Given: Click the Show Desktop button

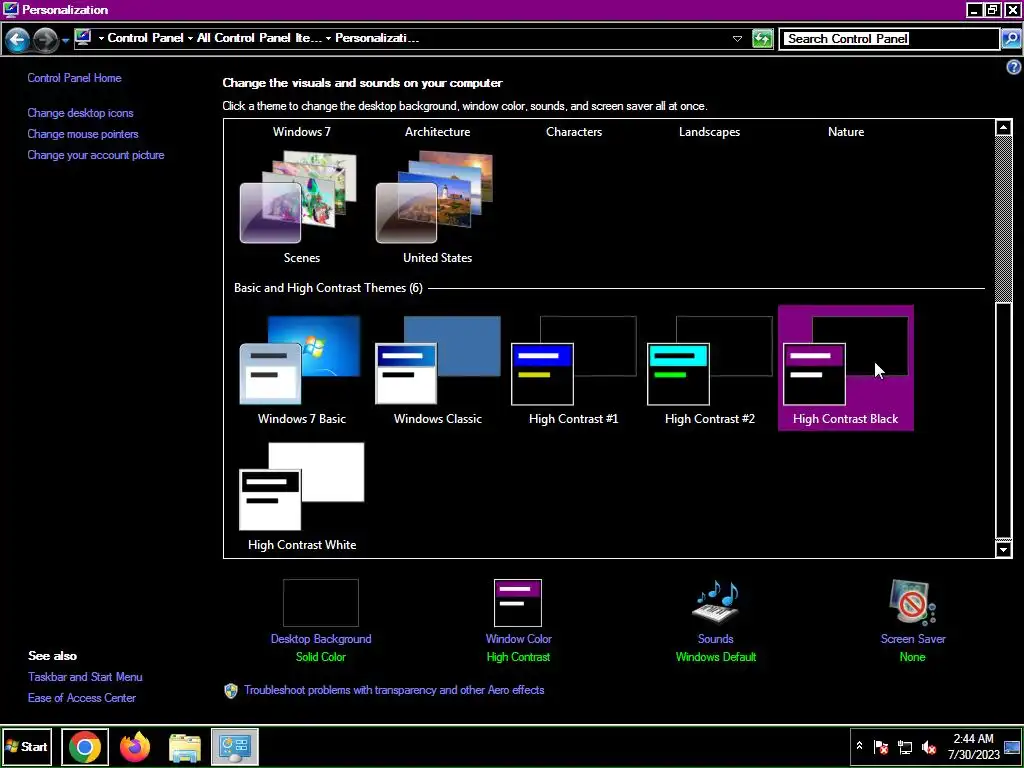Looking at the screenshot, I should pyautogui.click(x=1012, y=746).
